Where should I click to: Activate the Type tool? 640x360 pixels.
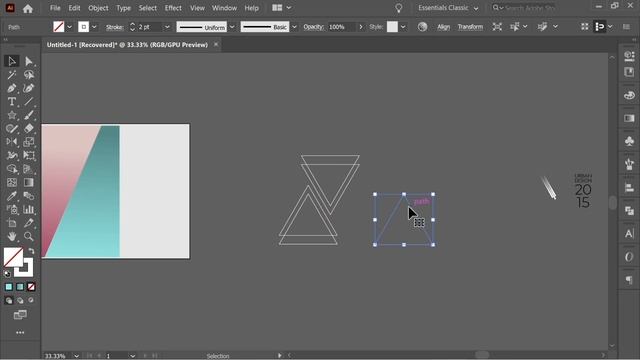point(11,102)
